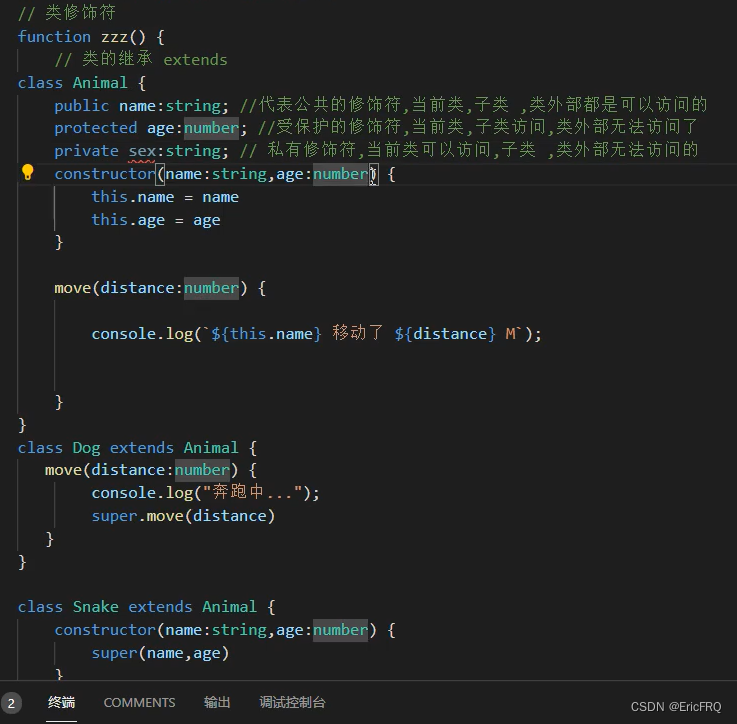737x724 pixels.
Task: Click the badge showing 2 in the panel
Action: pyautogui.click(x=11, y=703)
